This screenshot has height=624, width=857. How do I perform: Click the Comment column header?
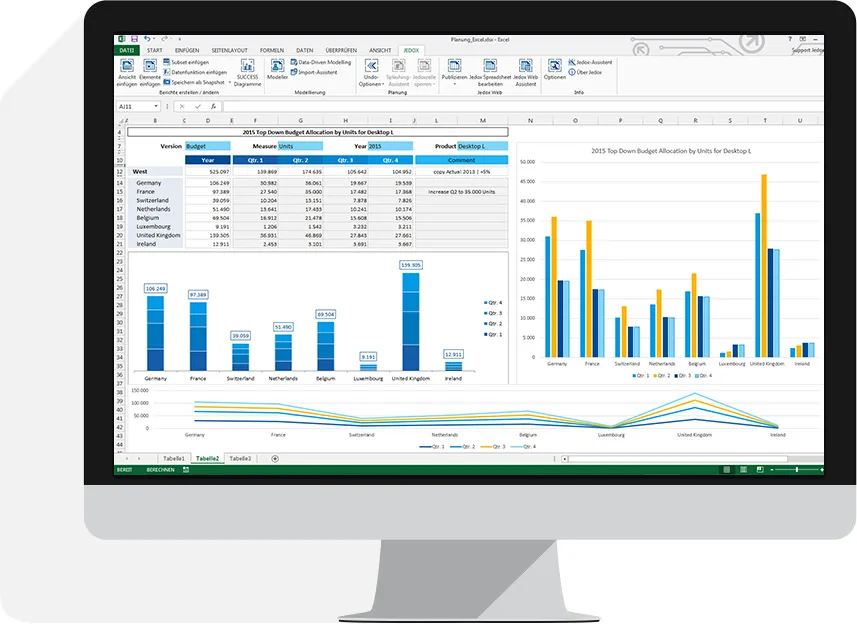(x=461, y=160)
